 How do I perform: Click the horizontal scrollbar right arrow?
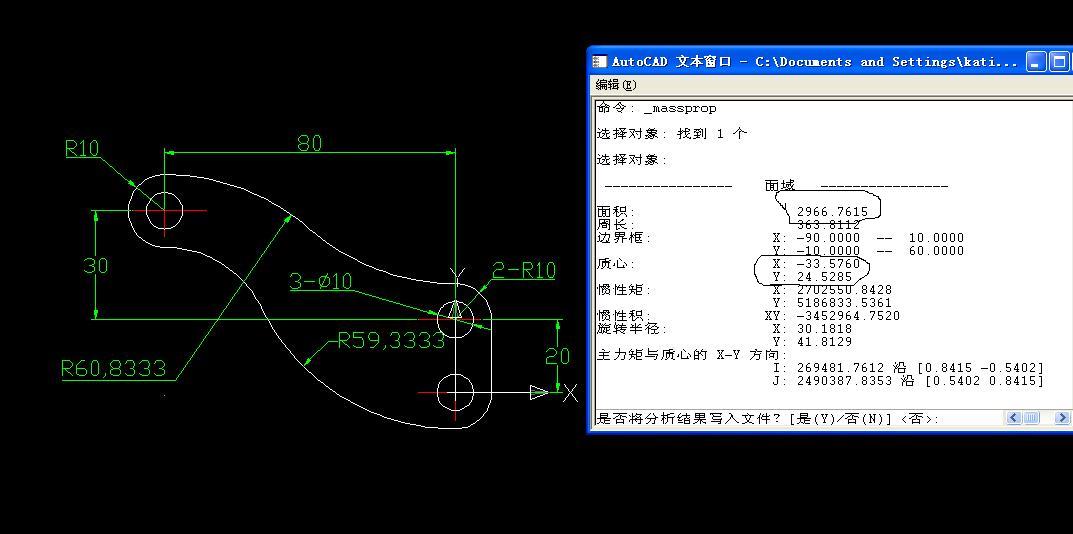coord(1062,418)
